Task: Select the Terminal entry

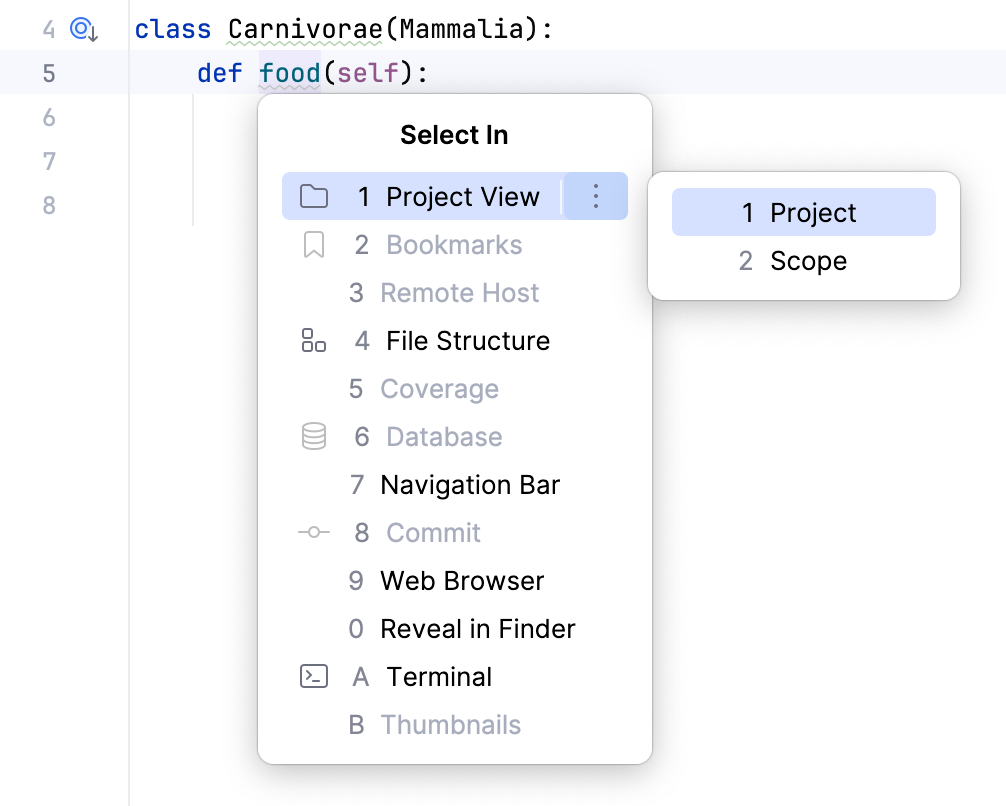Action: (439, 677)
